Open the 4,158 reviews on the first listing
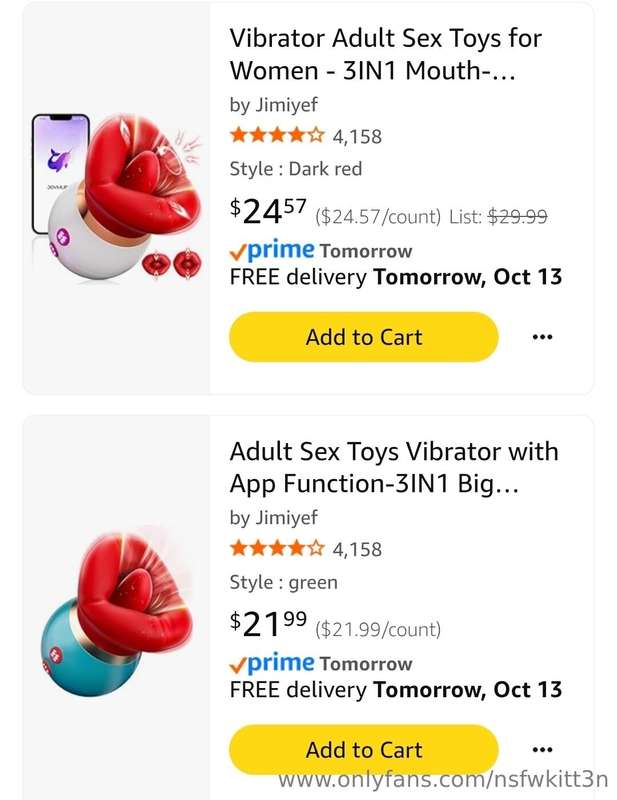Viewport: 617px width, 800px height. point(357,137)
